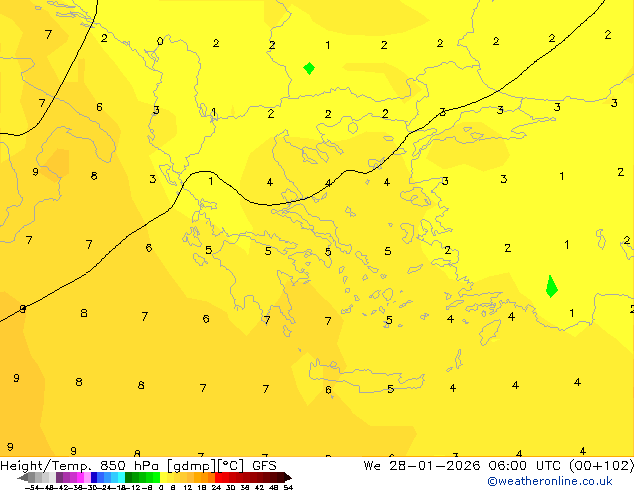Click the 54 label at the scale's end

point(288,487)
